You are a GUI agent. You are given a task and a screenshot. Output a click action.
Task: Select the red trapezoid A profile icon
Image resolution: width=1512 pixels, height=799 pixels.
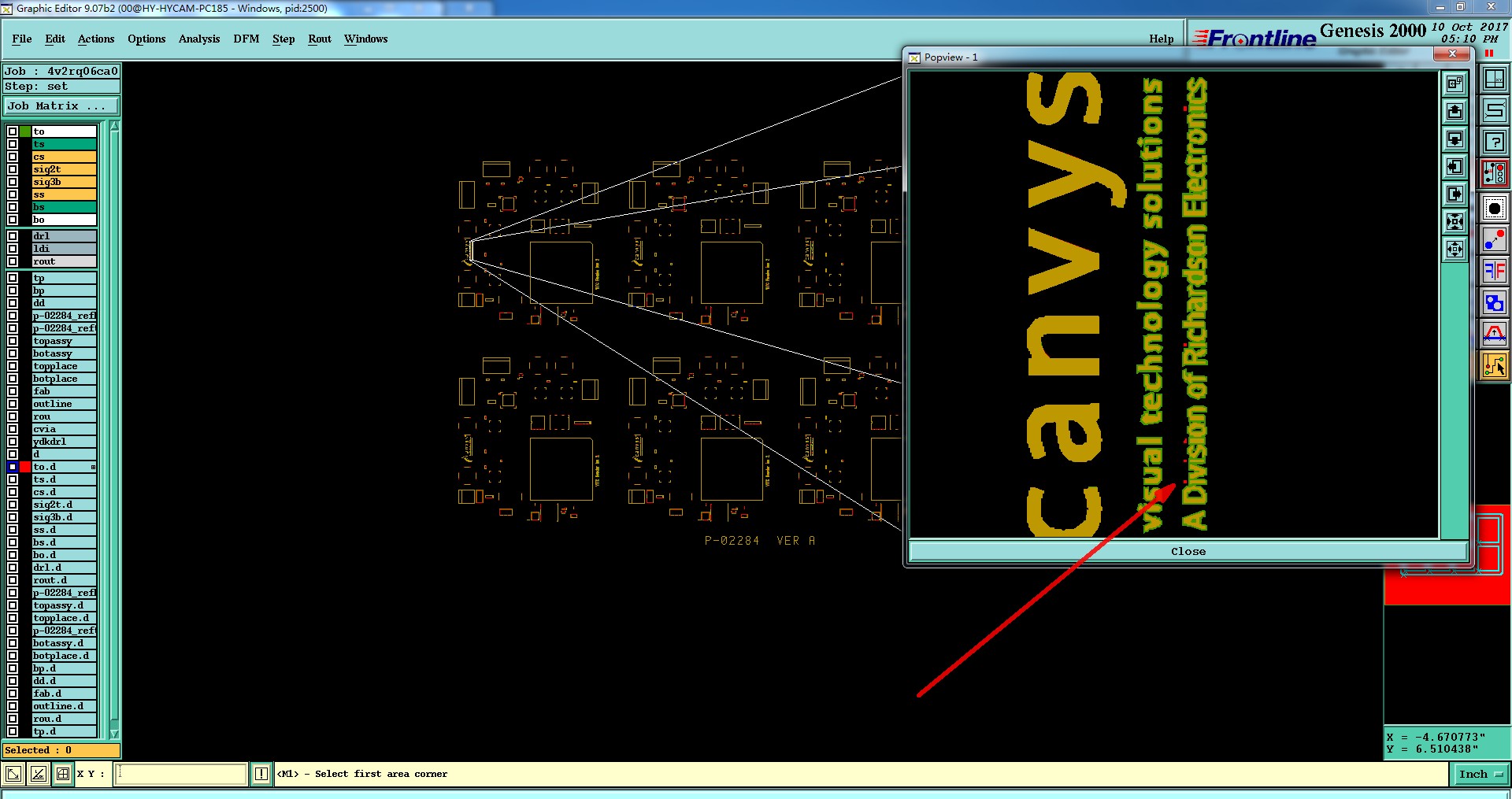point(1495,334)
